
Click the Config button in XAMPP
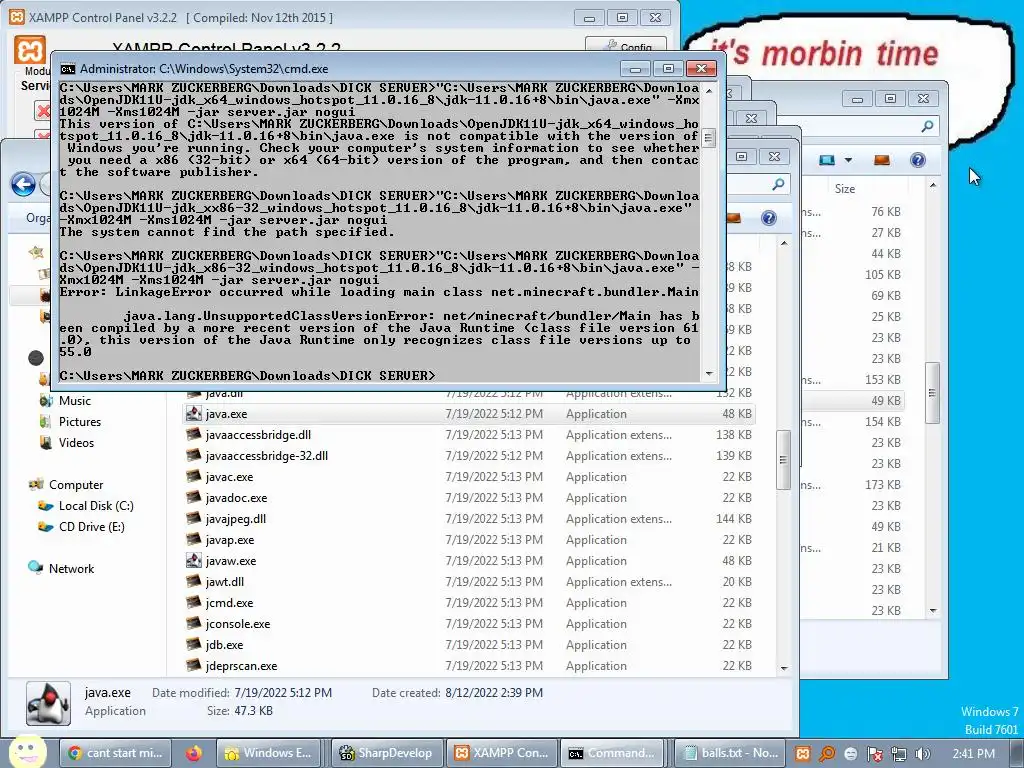point(626,46)
